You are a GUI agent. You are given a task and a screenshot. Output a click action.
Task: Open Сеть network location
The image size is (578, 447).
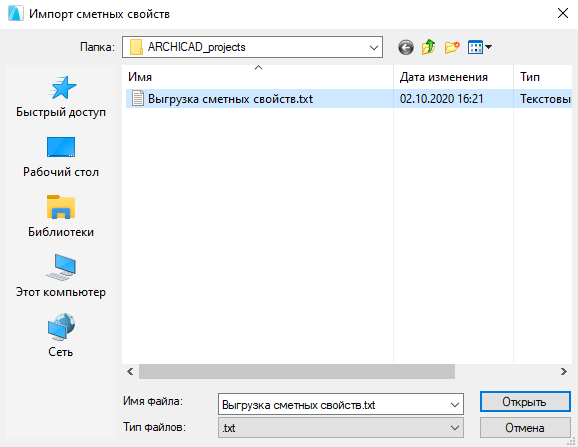click(x=61, y=336)
